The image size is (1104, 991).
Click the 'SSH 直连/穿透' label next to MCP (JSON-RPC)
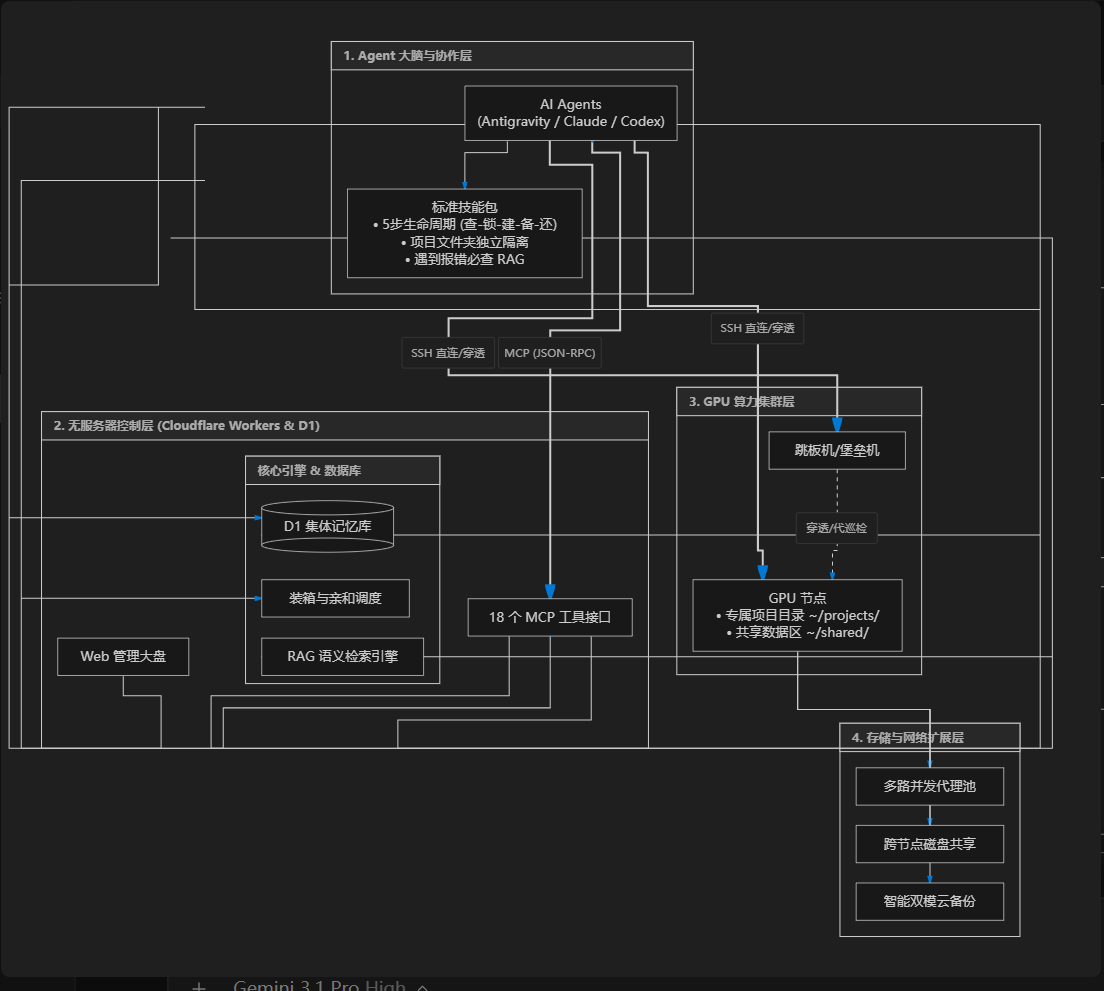(x=448, y=353)
